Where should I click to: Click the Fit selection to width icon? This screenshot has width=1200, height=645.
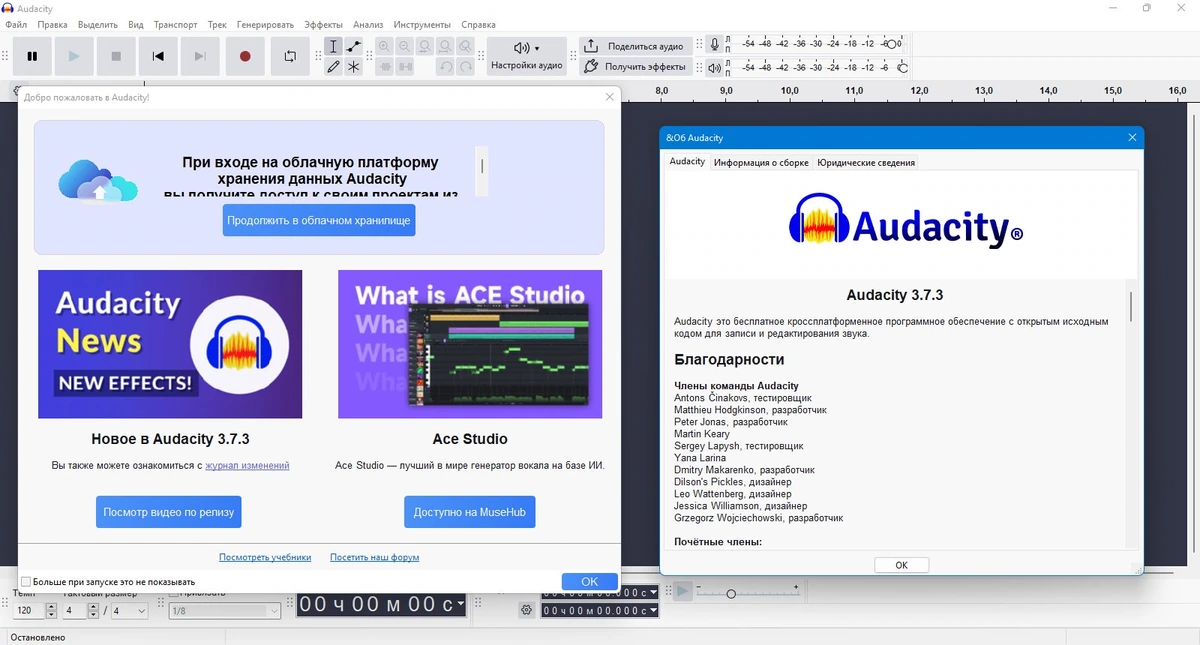(x=425, y=47)
